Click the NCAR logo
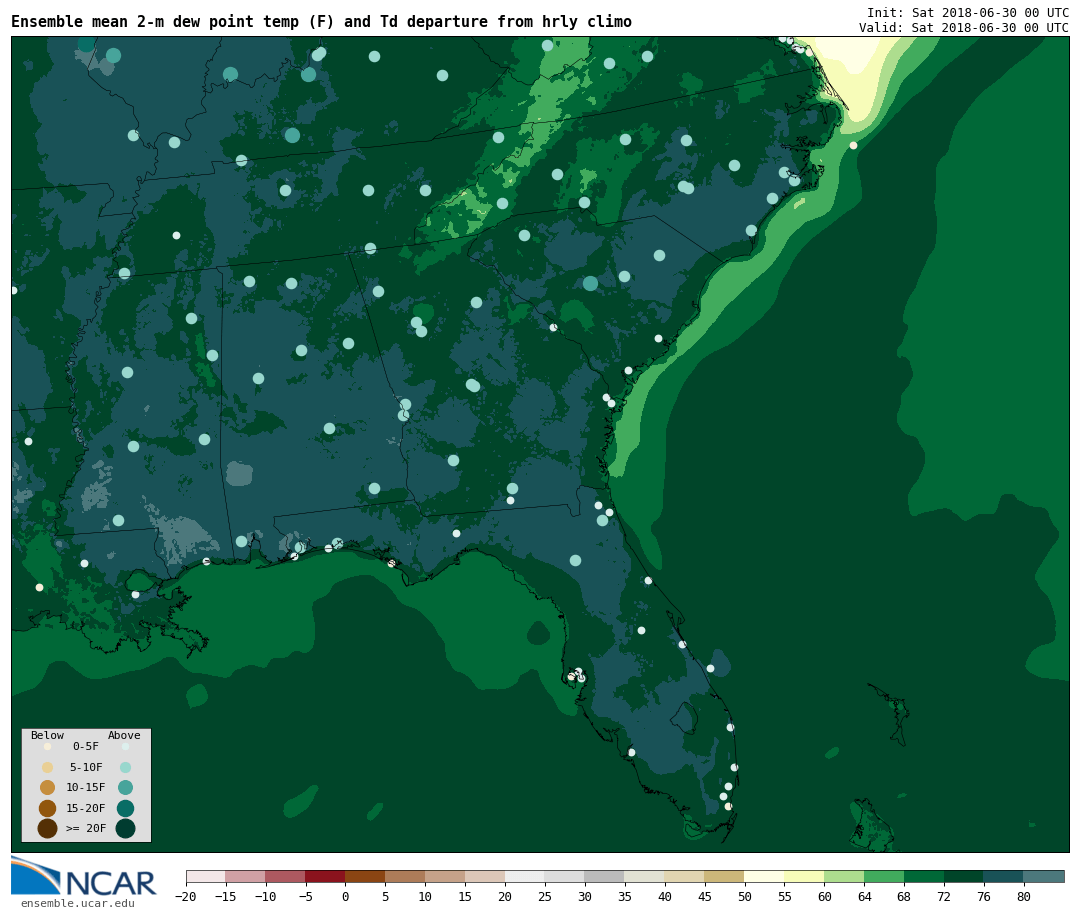This screenshot has width=1080, height=915. 84,876
